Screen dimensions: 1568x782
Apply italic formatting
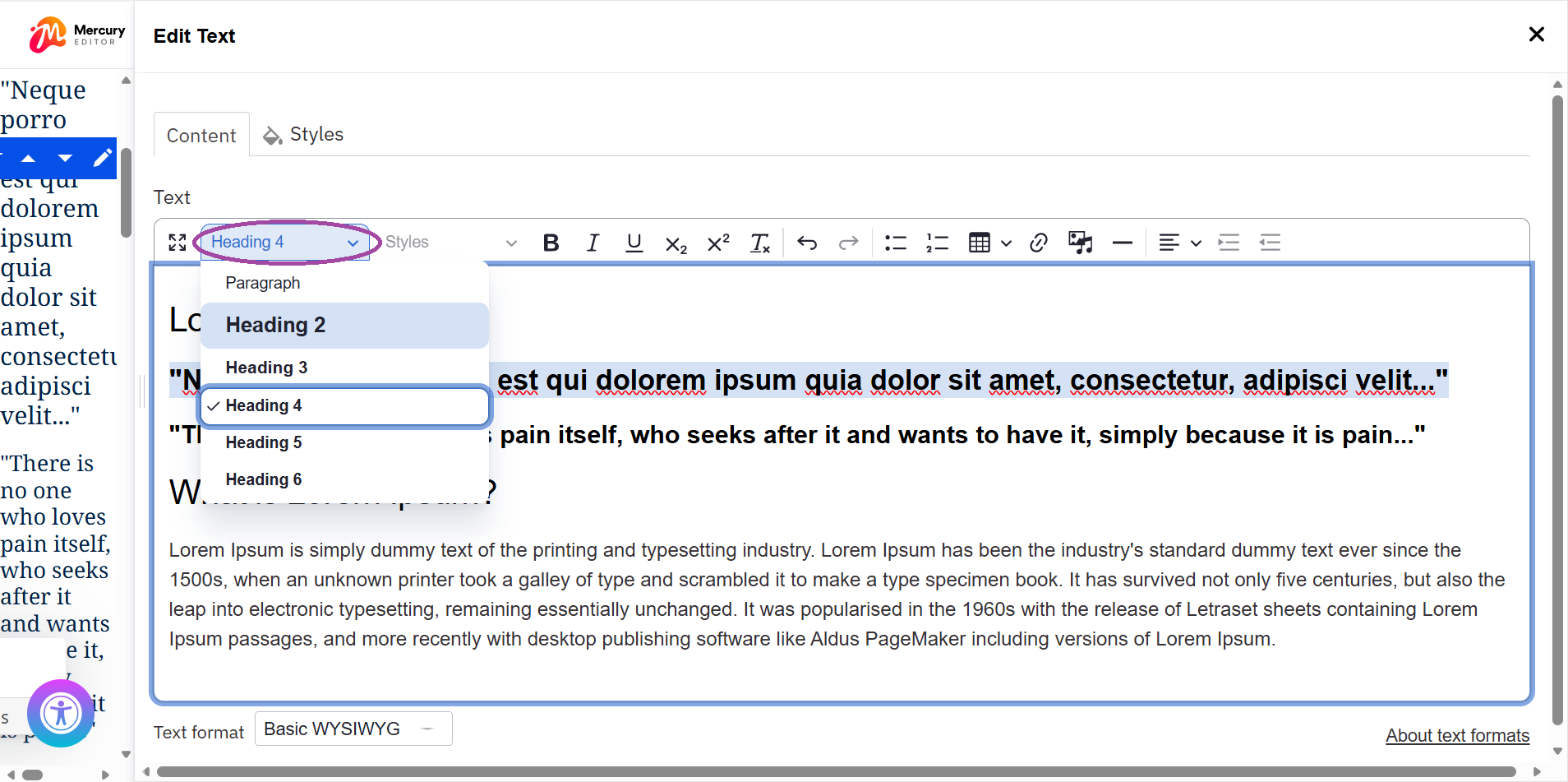pyautogui.click(x=592, y=242)
